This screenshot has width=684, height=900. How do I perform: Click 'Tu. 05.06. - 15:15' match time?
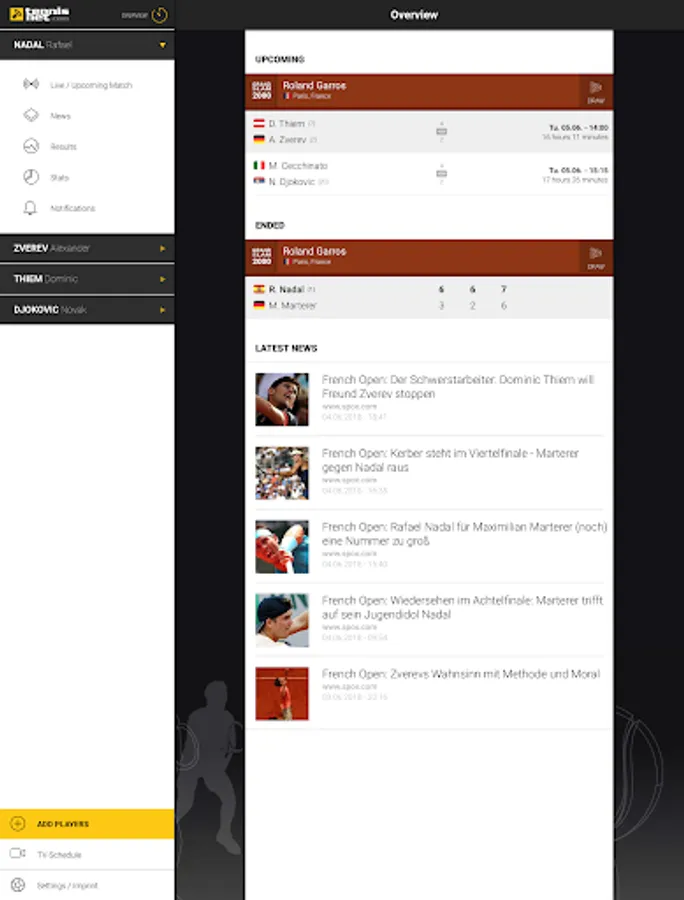[578, 170]
